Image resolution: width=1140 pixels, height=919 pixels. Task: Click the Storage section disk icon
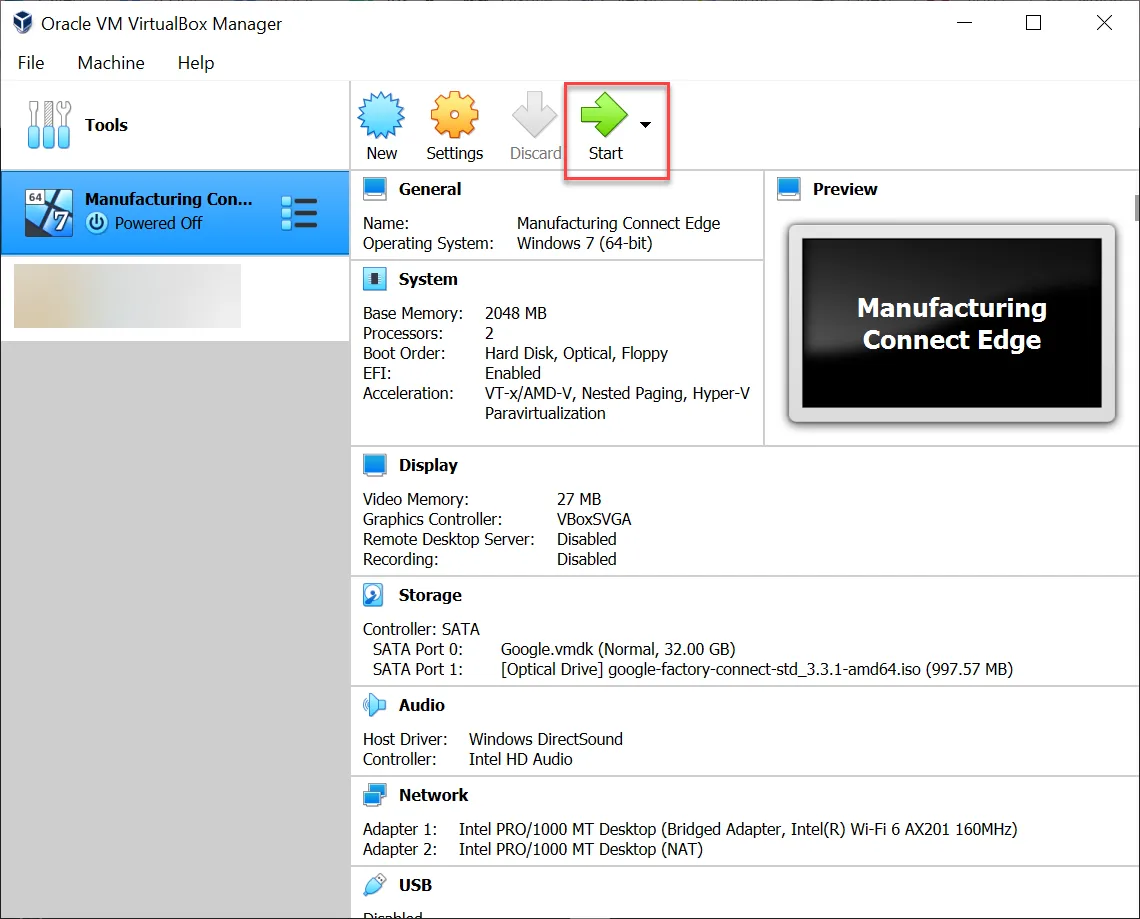(374, 595)
